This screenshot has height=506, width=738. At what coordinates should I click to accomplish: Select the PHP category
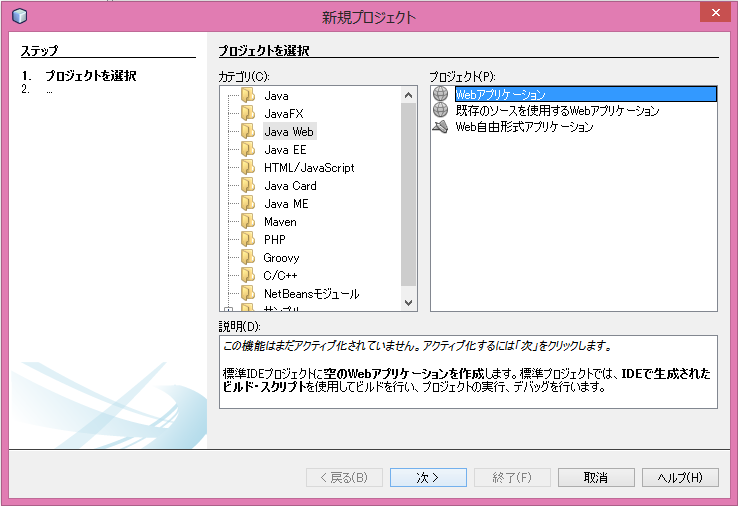[274, 240]
